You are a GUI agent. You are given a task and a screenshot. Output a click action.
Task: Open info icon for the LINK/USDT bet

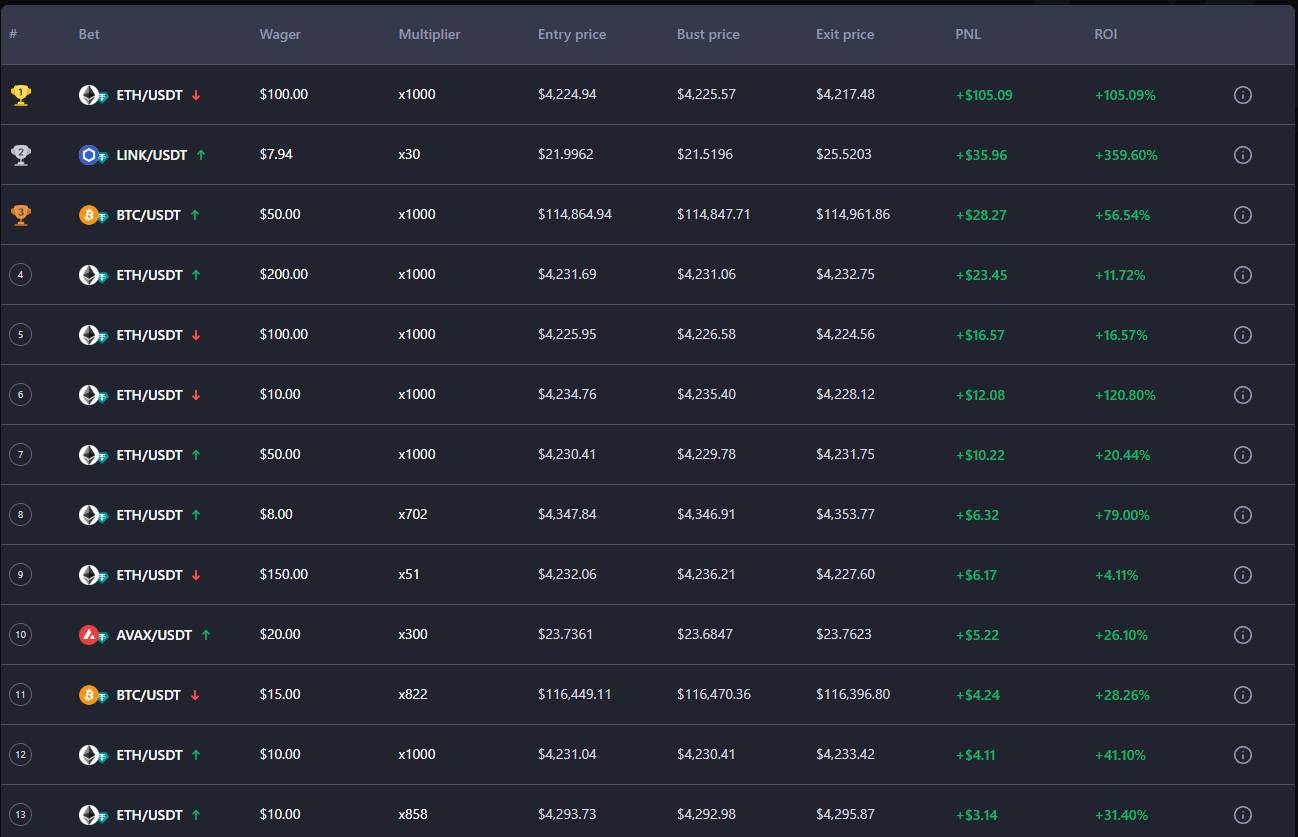click(1243, 155)
